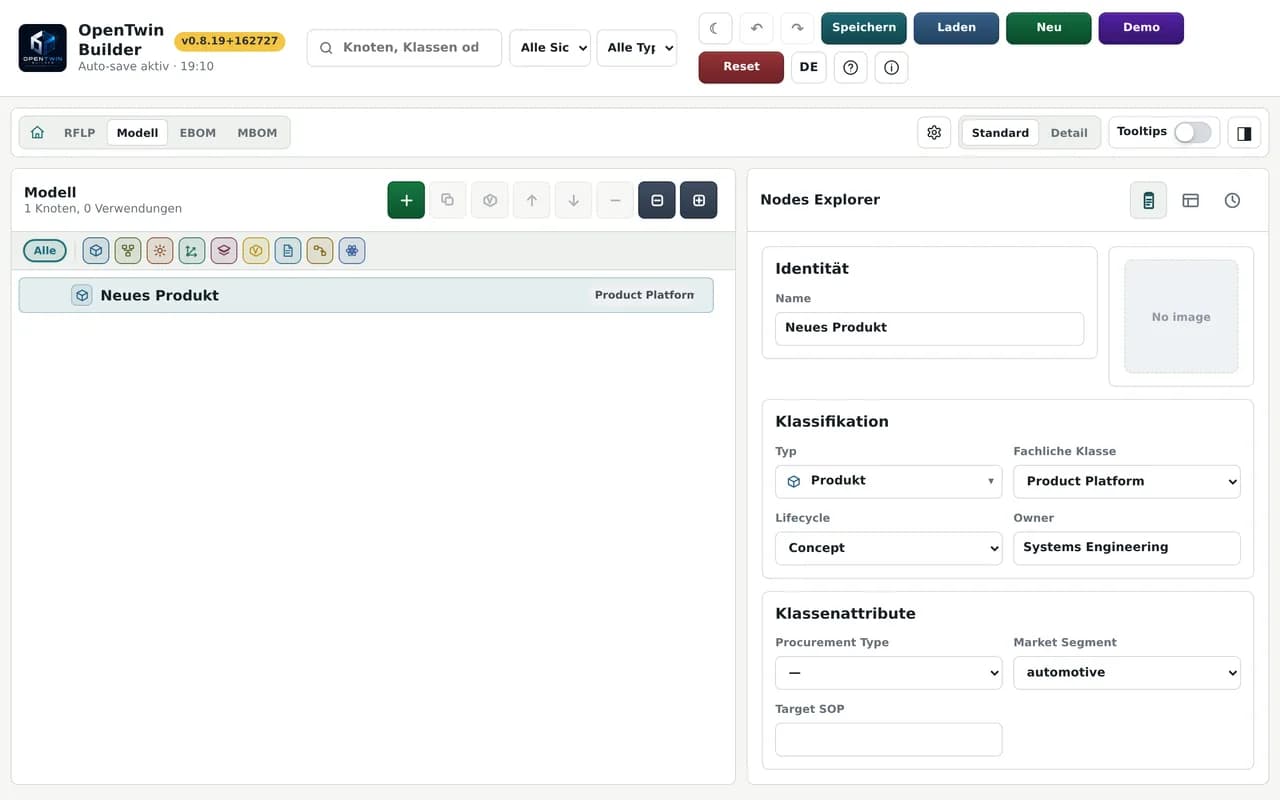
Task: Select the Nodes Explorer properties view icon
Action: coord(1148,200)
